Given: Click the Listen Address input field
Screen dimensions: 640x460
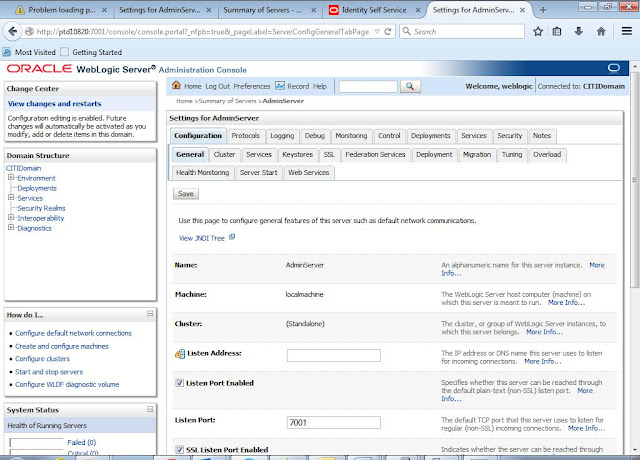Looking at the screenshot, I should [333, 356].
